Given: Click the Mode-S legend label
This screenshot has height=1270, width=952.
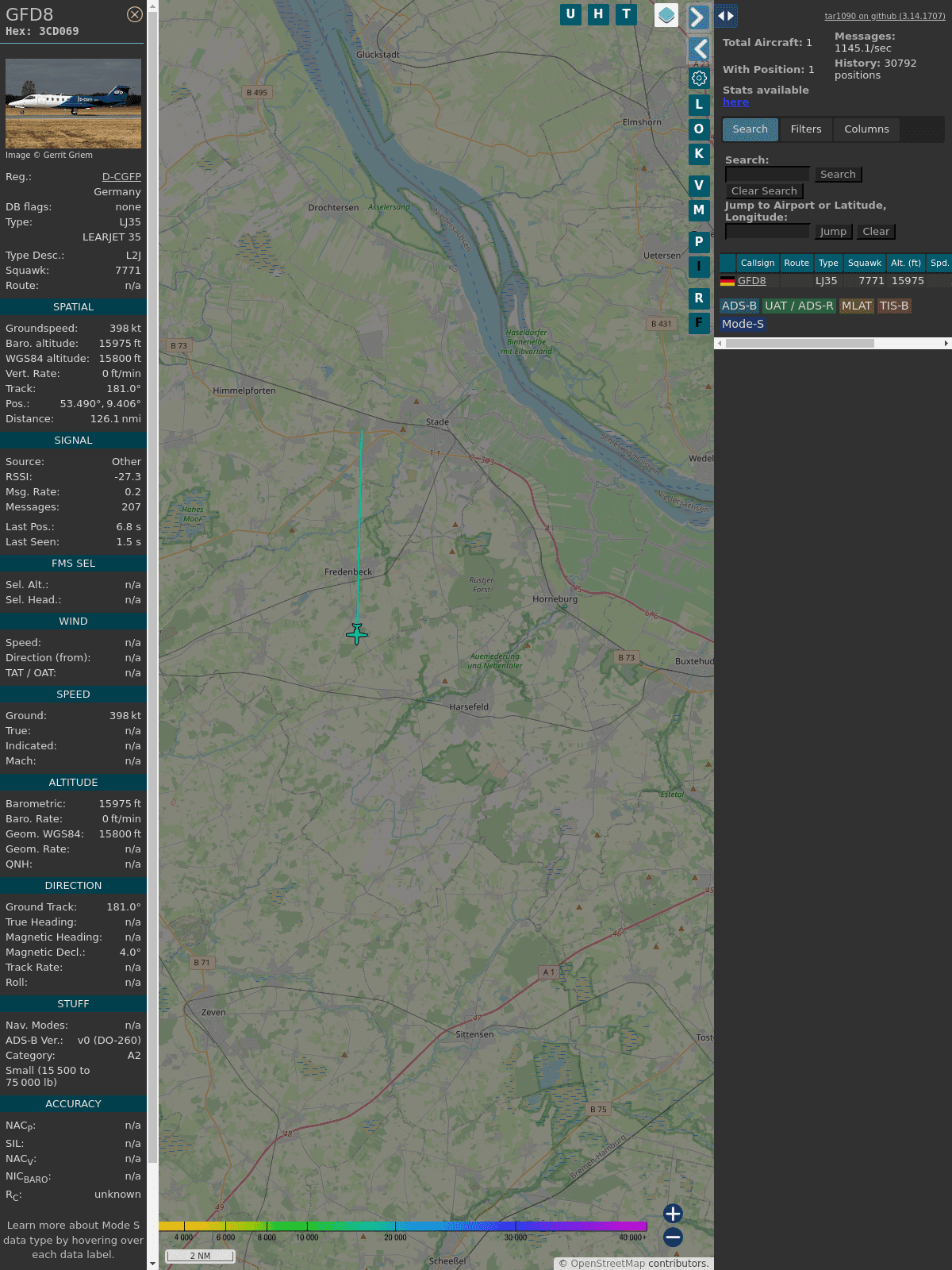Looking at the screenshot, I should (743, 324).
